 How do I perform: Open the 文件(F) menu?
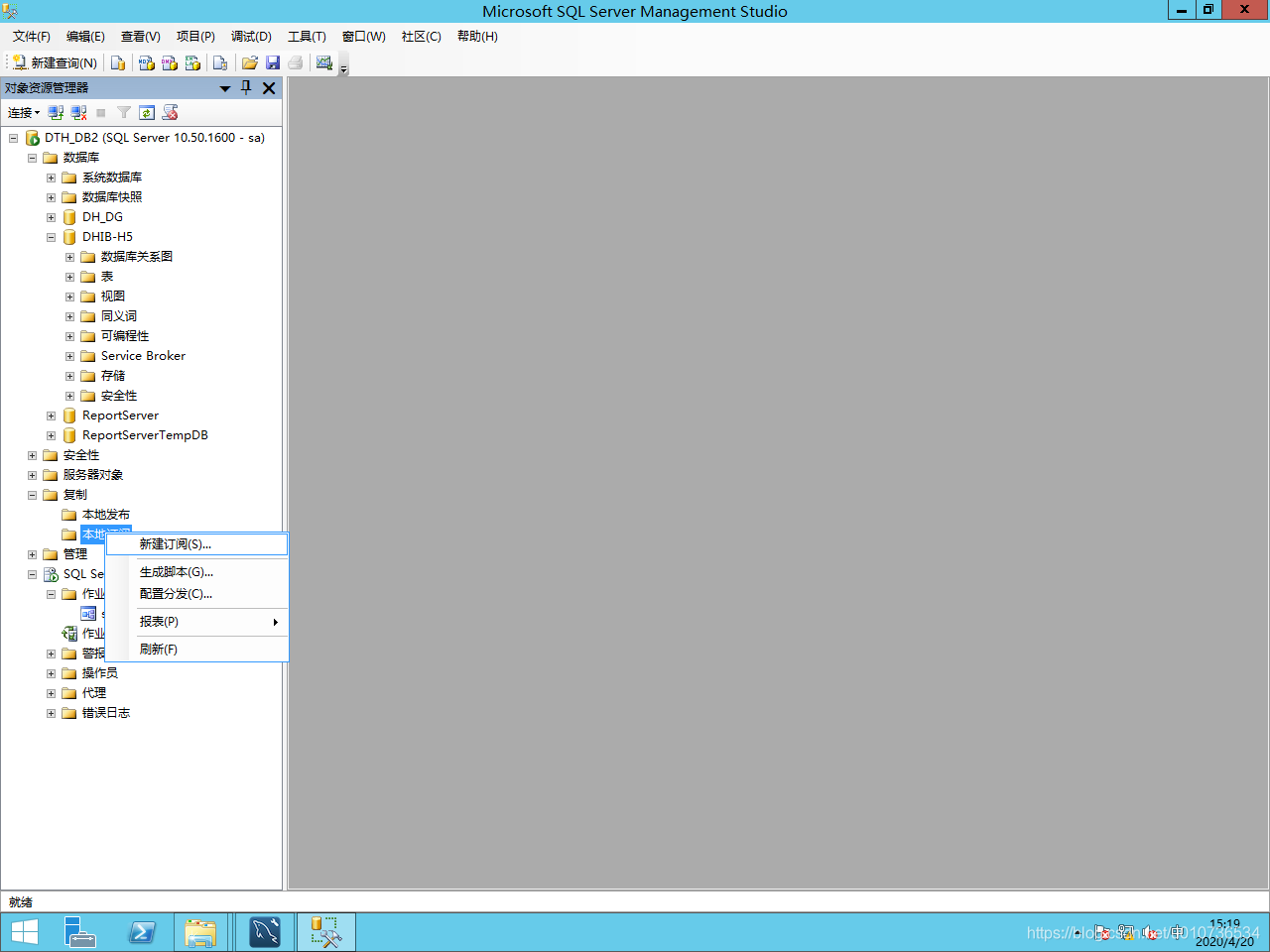(x=32, y=37)
